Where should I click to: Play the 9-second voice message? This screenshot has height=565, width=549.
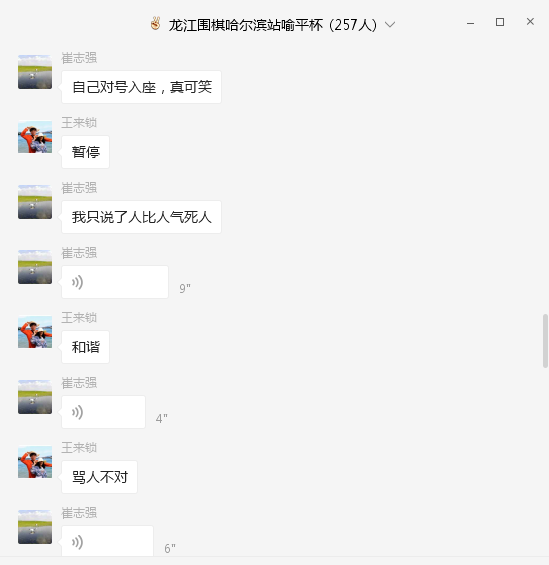[115, 282]
